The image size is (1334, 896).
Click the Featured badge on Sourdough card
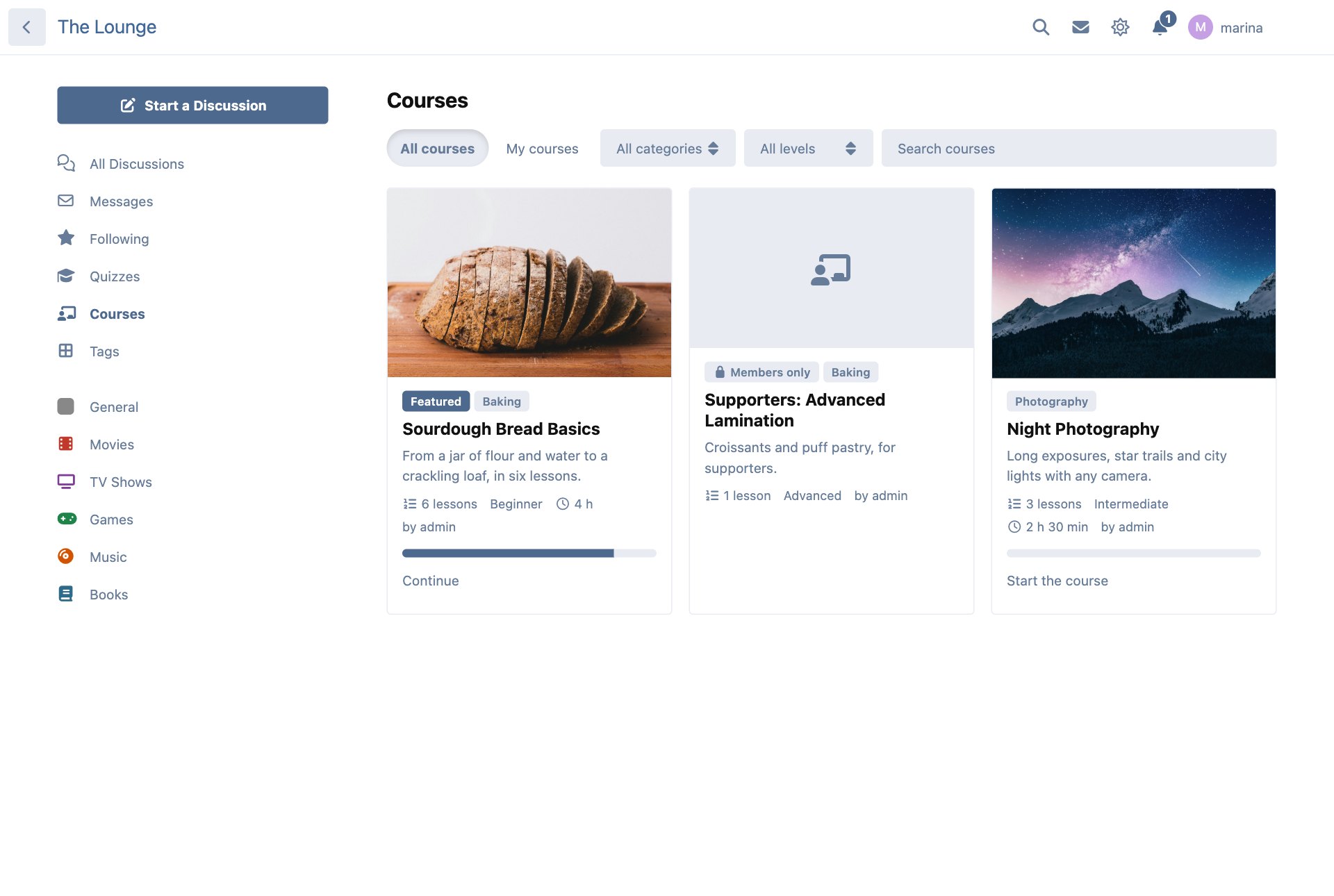click(436, 401)
